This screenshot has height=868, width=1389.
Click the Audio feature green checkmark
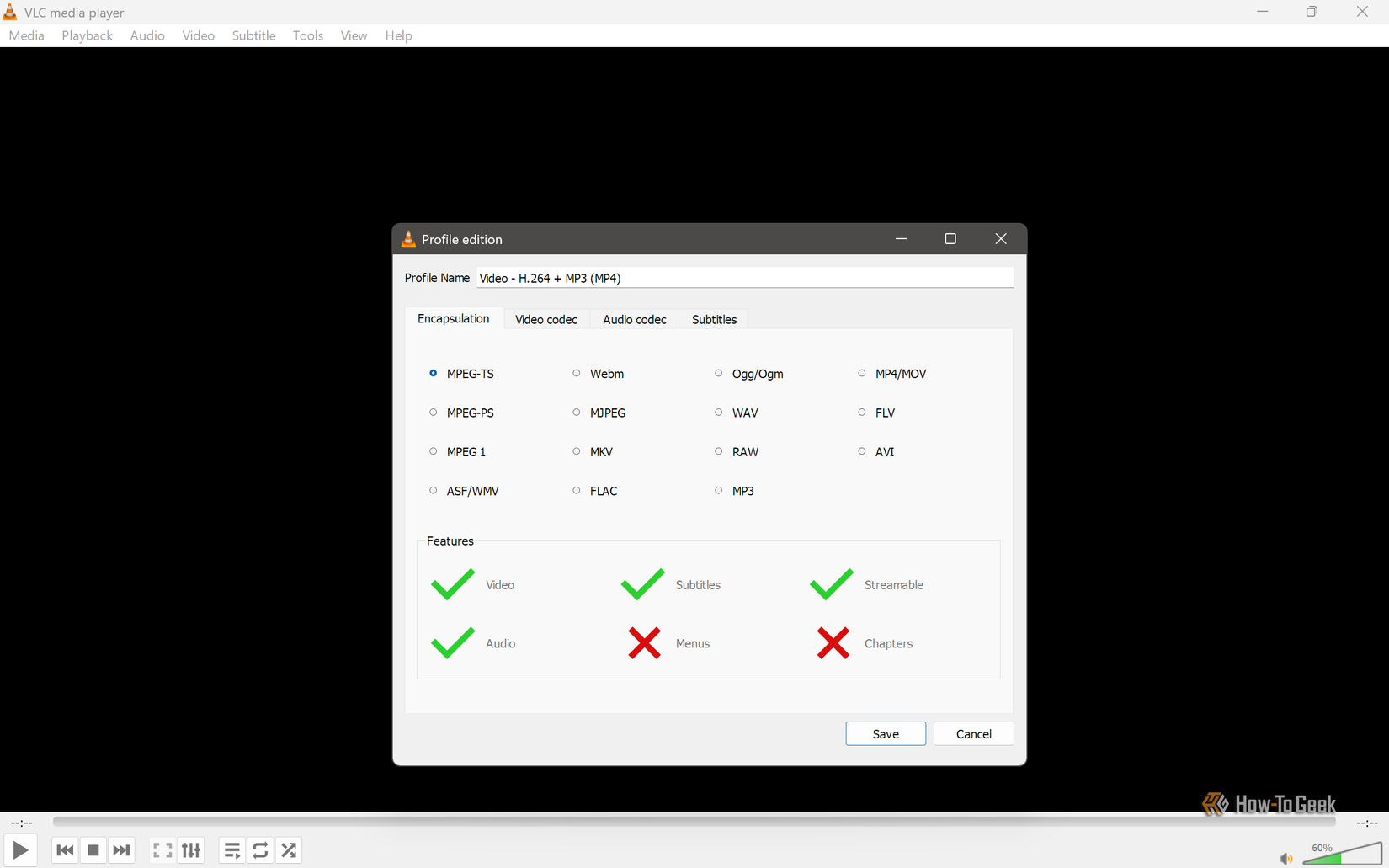(453, 643)
